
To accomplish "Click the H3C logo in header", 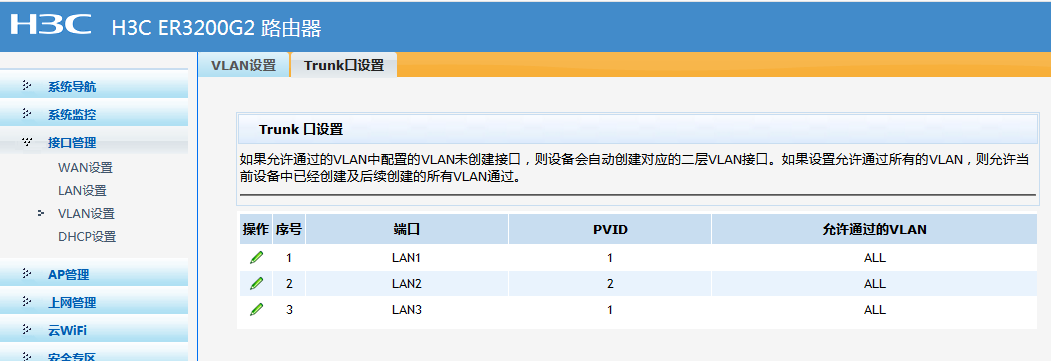I will tap(51, 26).
